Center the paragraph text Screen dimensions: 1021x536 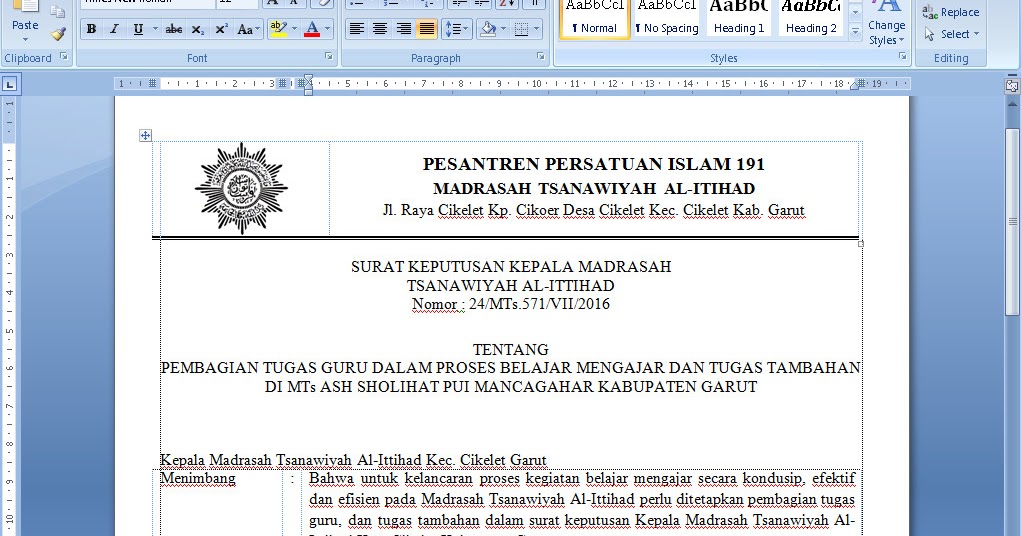coord(380,29)
